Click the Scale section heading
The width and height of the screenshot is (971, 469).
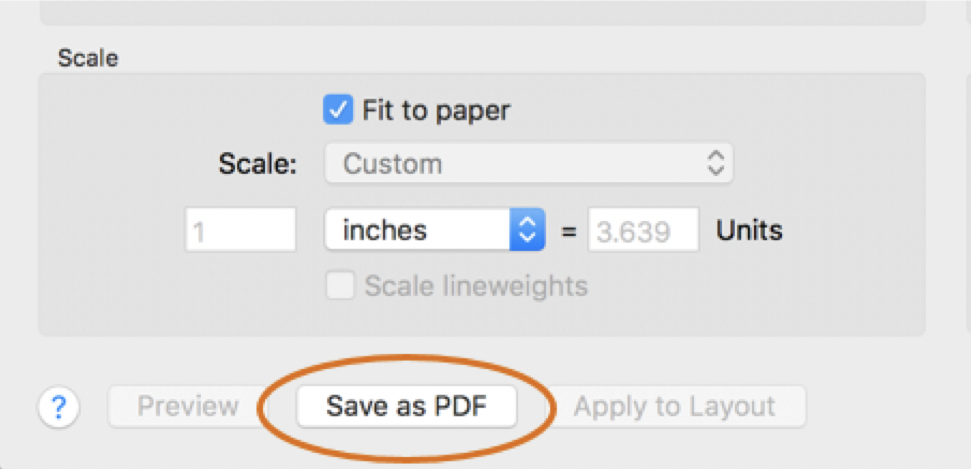click(x=88, y=58)
